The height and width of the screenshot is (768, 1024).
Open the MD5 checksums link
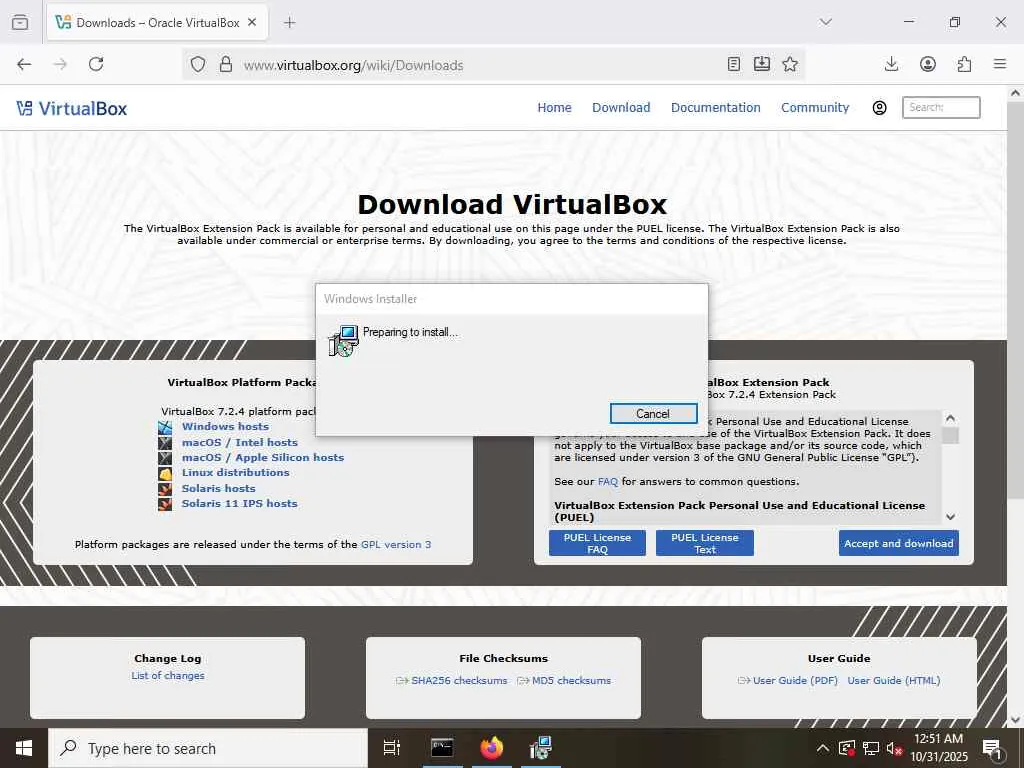pyautogui.click(x=571, y=680)
